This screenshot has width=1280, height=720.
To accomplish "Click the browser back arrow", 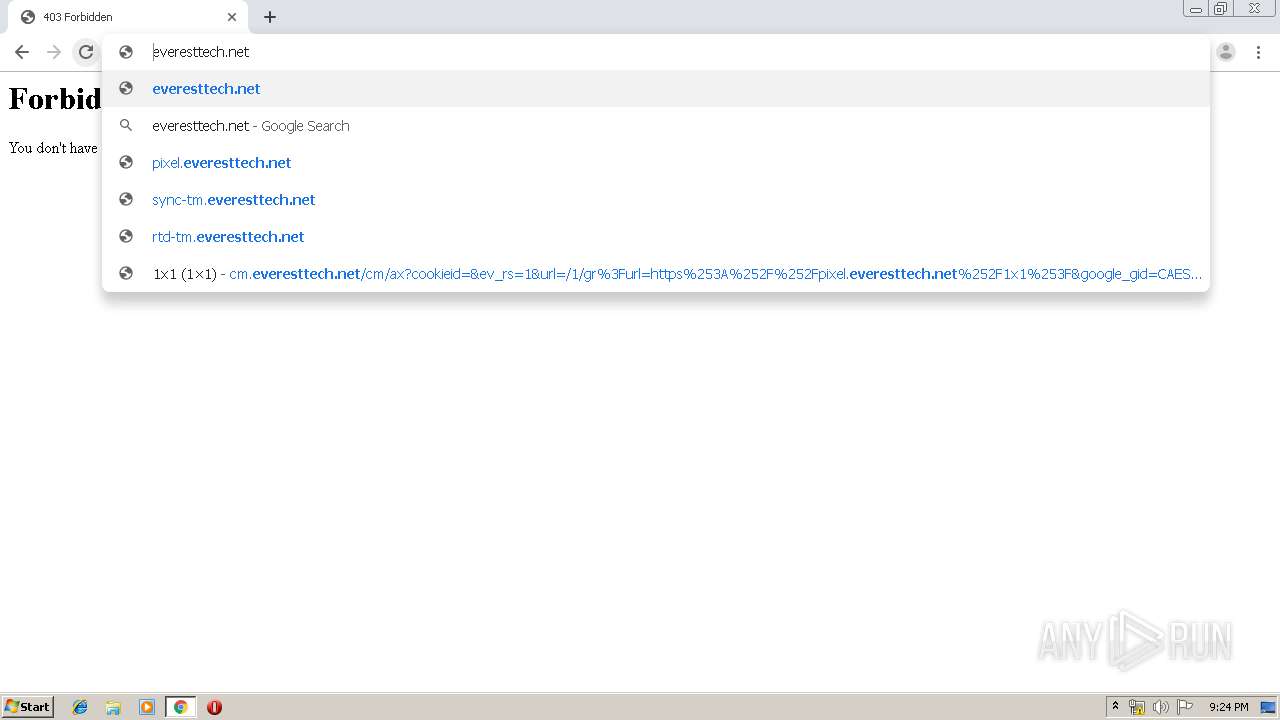I will click(x=22, y=52).
